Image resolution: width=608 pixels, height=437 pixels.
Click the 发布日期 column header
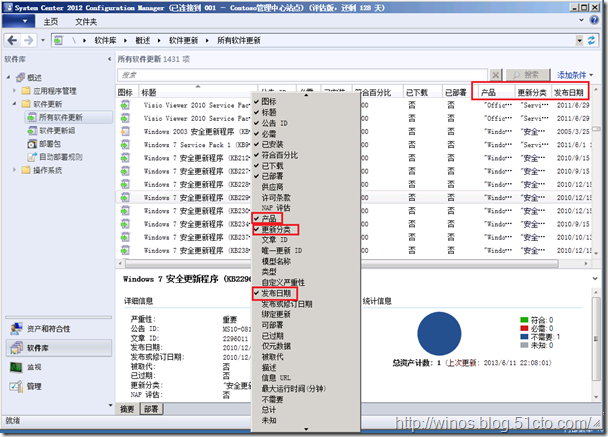(x=570, y=92)
